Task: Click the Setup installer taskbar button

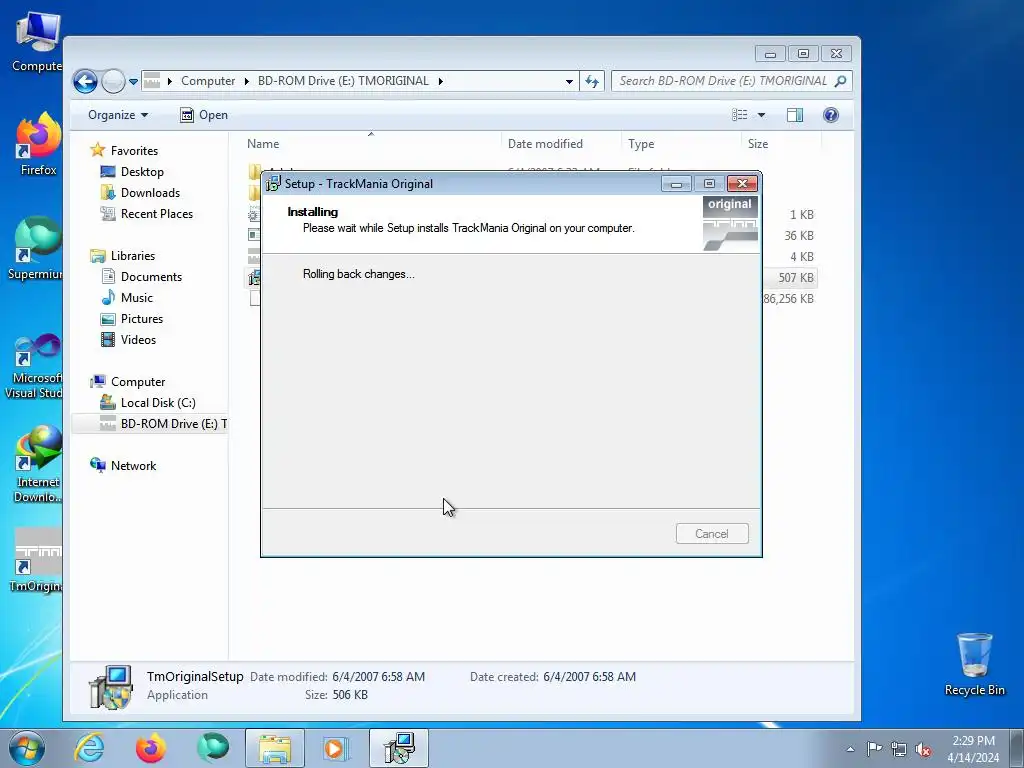Action: pos(399,748)
